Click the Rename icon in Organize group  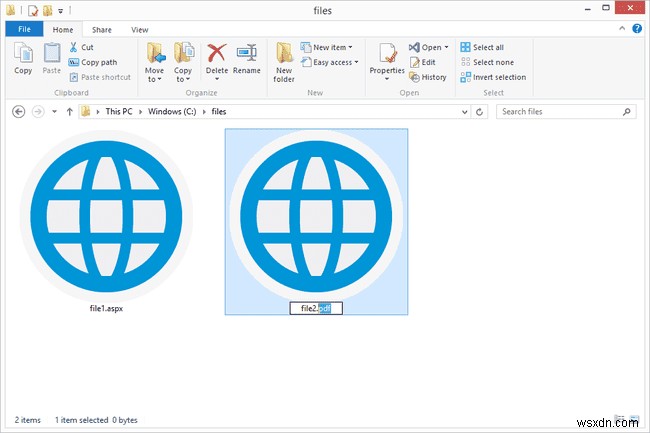click(x=247, y=56)
